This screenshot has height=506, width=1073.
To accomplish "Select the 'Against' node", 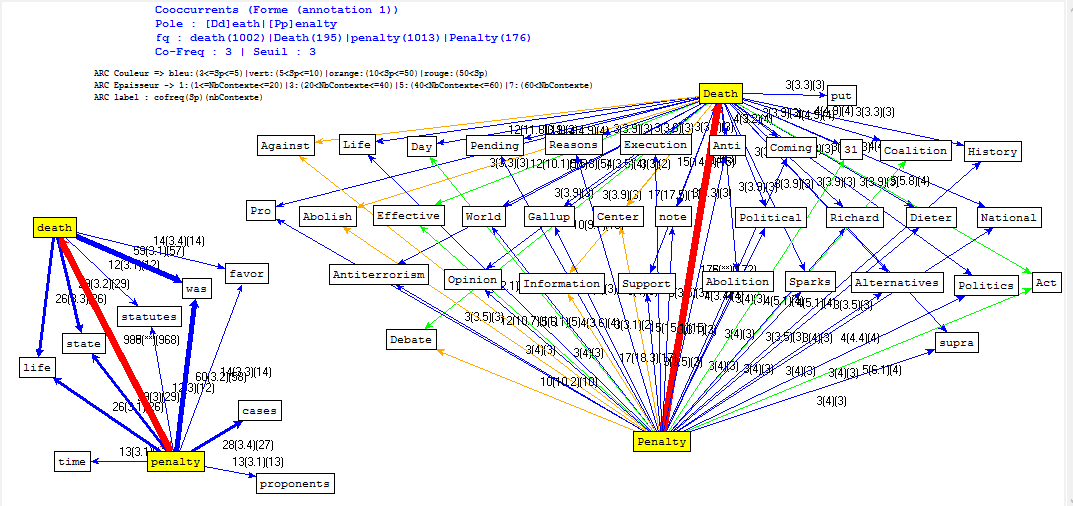I will click(287, 145).
